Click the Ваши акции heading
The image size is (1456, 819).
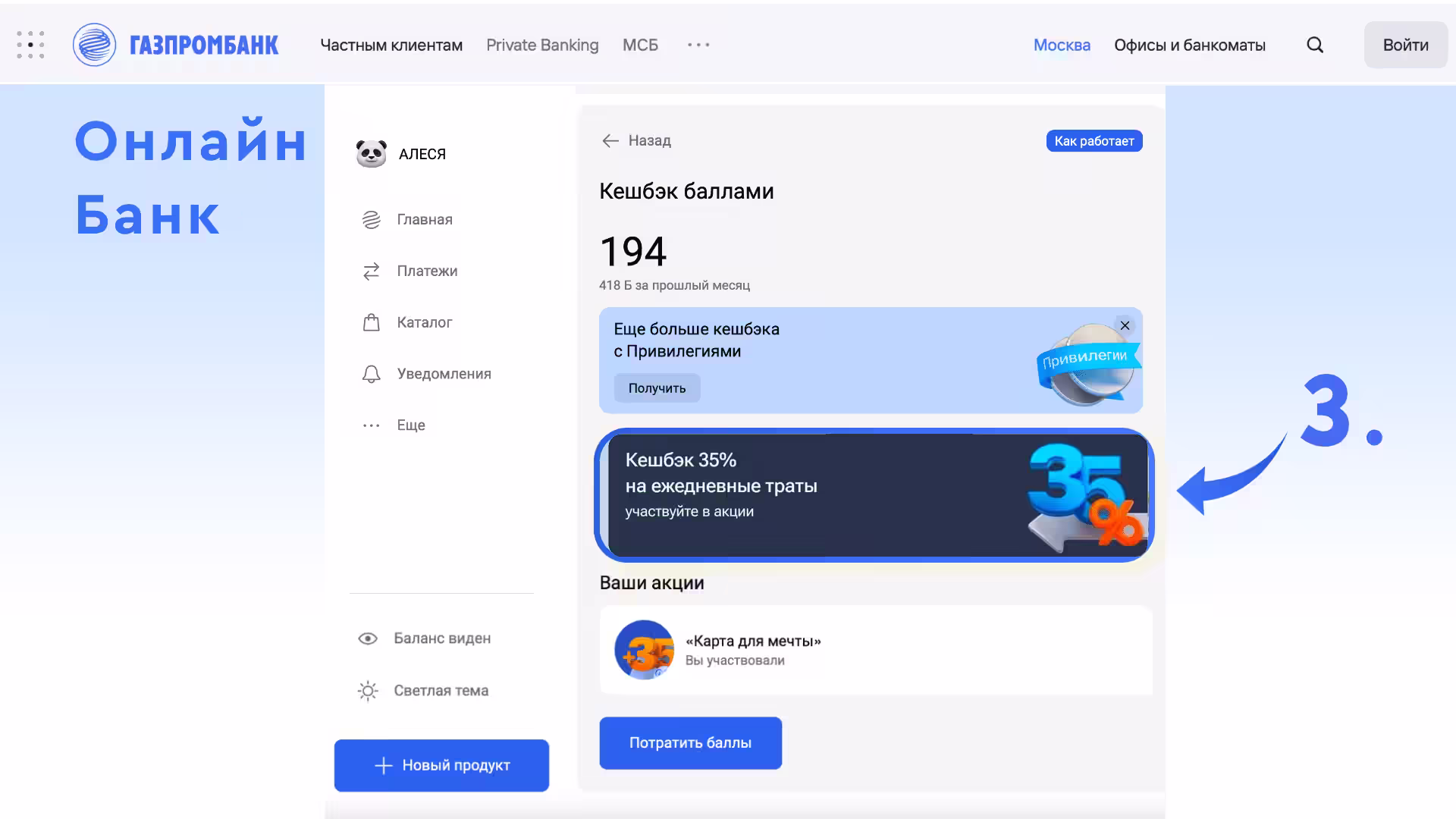[x=652, y=583]
